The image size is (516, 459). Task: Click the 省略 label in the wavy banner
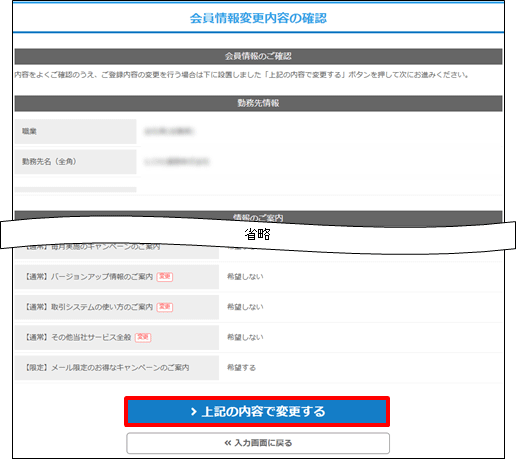pos(258,234)
